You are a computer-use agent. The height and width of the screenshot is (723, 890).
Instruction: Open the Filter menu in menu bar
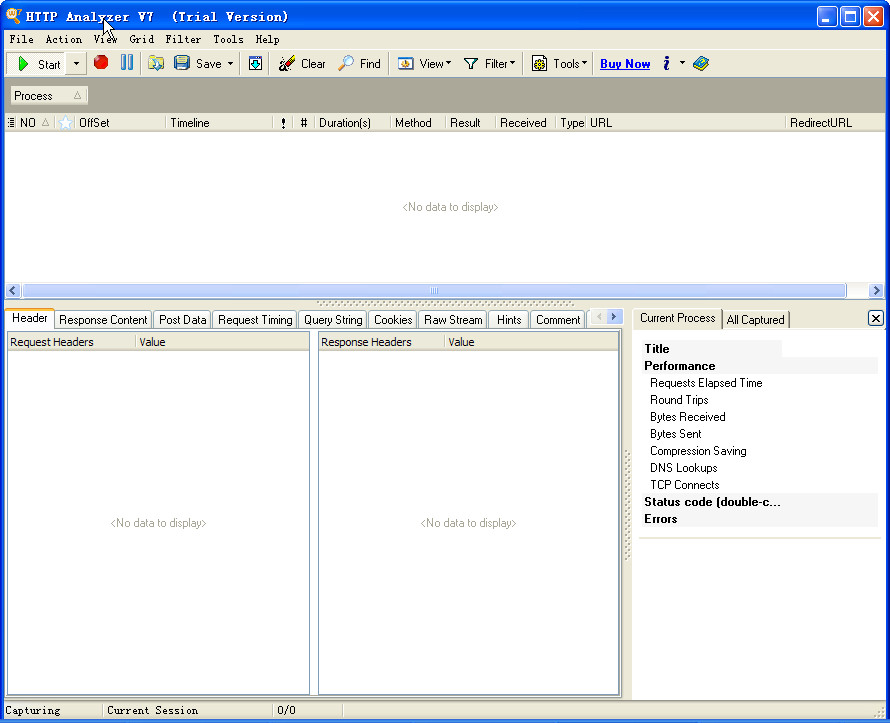183,39
